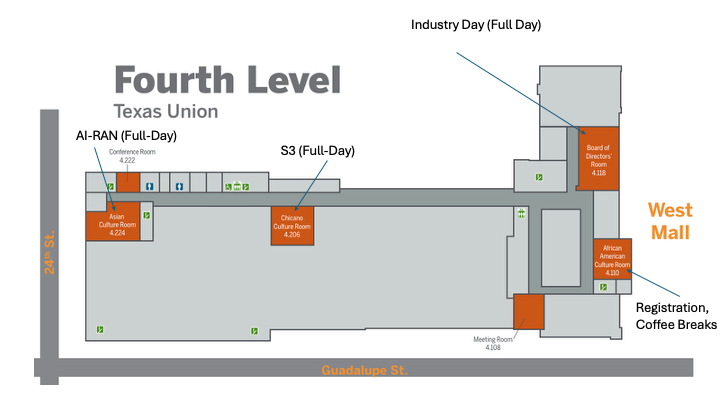Click the stairs icon beside Asian Culture Room
Viewport: 720px width, 405px height.
(146, 215)
